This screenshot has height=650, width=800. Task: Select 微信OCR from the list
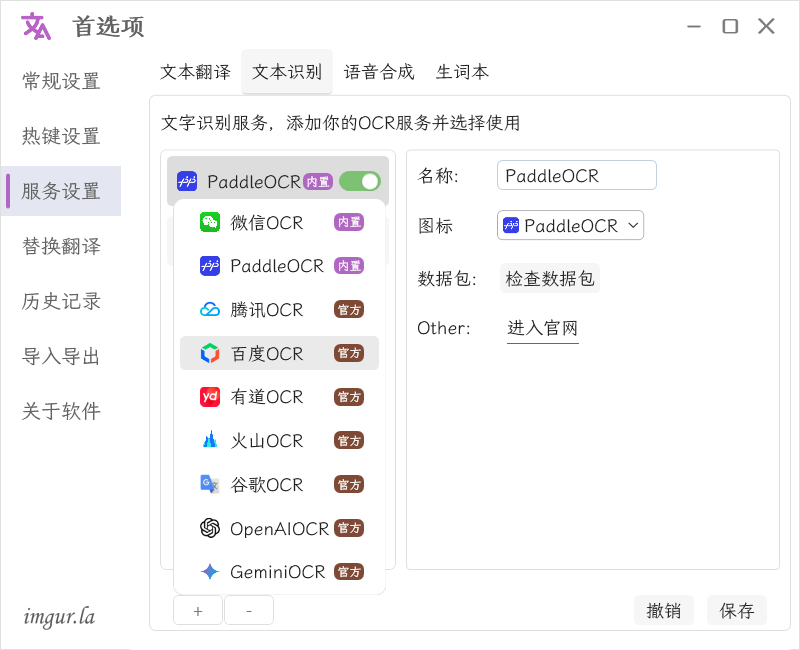pyautogui.click(x=280, y=222)
